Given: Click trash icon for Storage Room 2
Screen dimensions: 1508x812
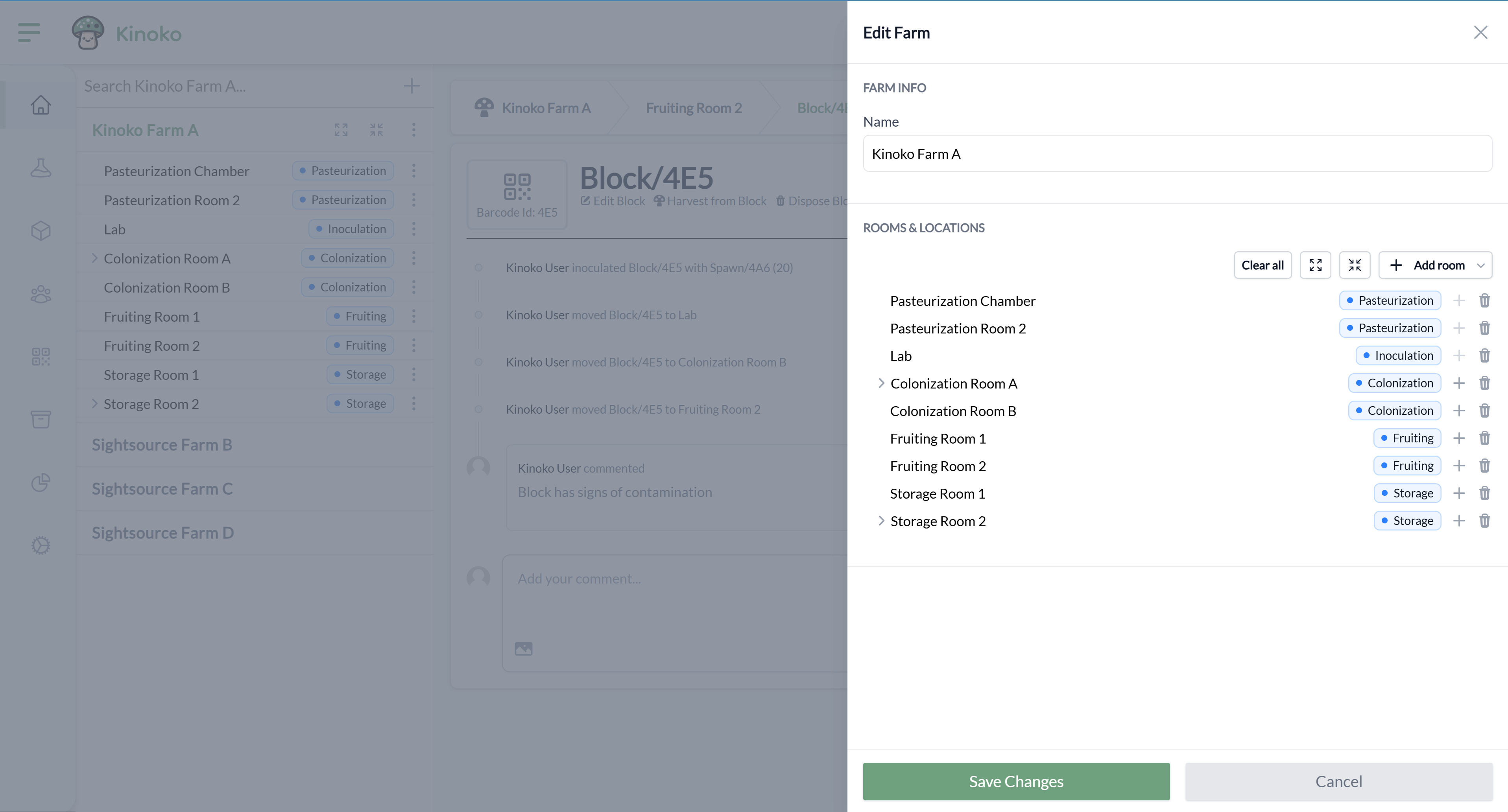Looking at the screenshot, I should click(1484, 521).
